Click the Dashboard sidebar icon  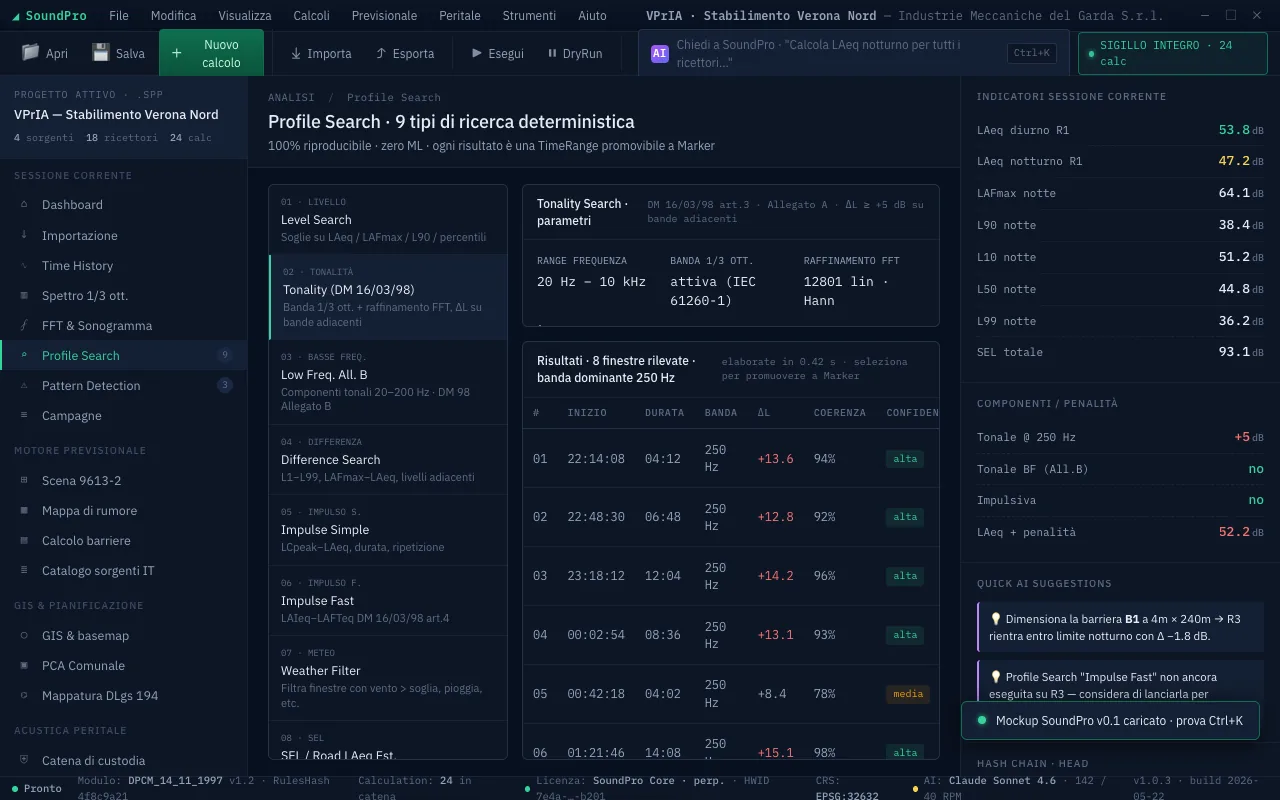[x=24, y=205]
